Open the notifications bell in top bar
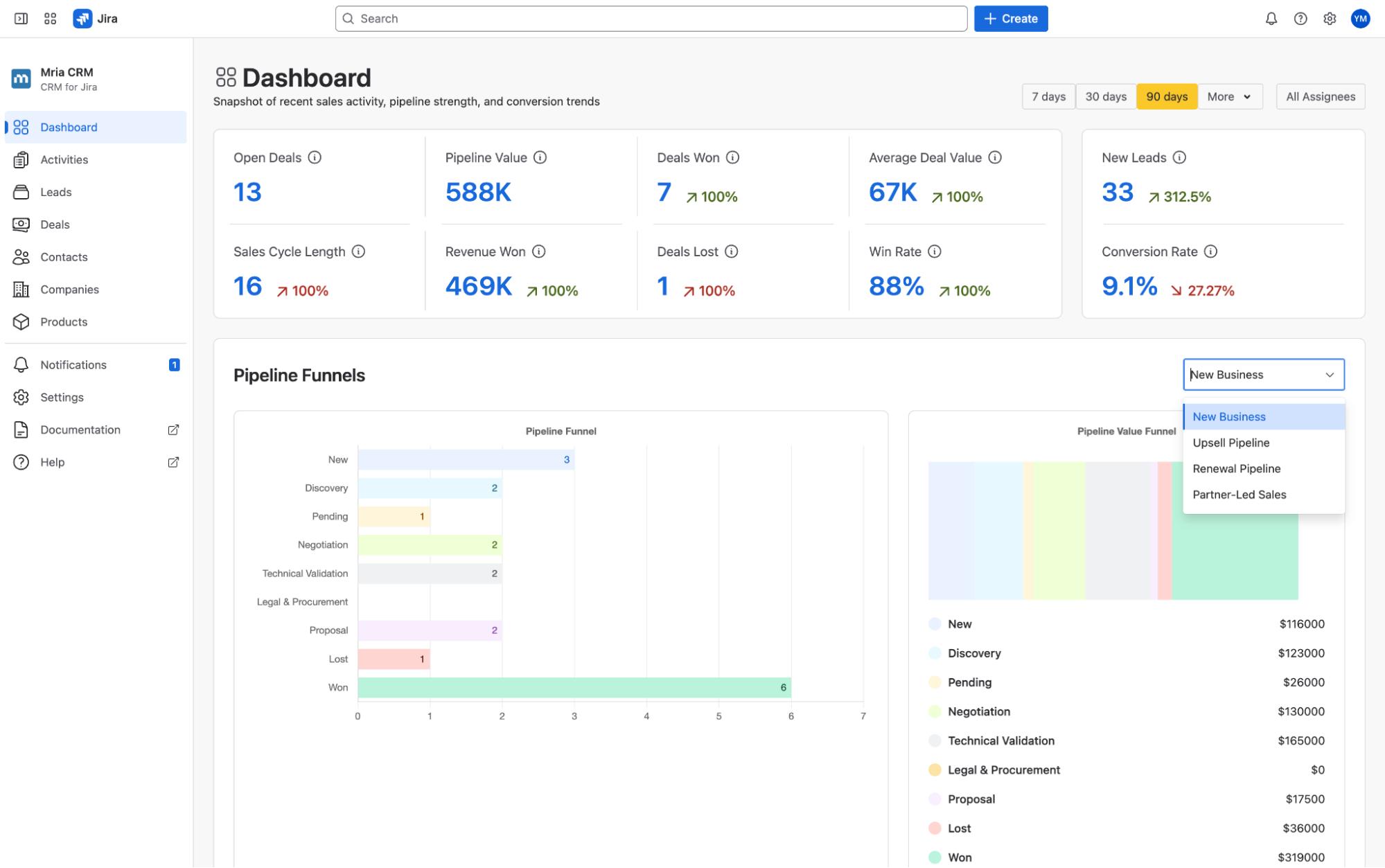 click(1271, 19)
